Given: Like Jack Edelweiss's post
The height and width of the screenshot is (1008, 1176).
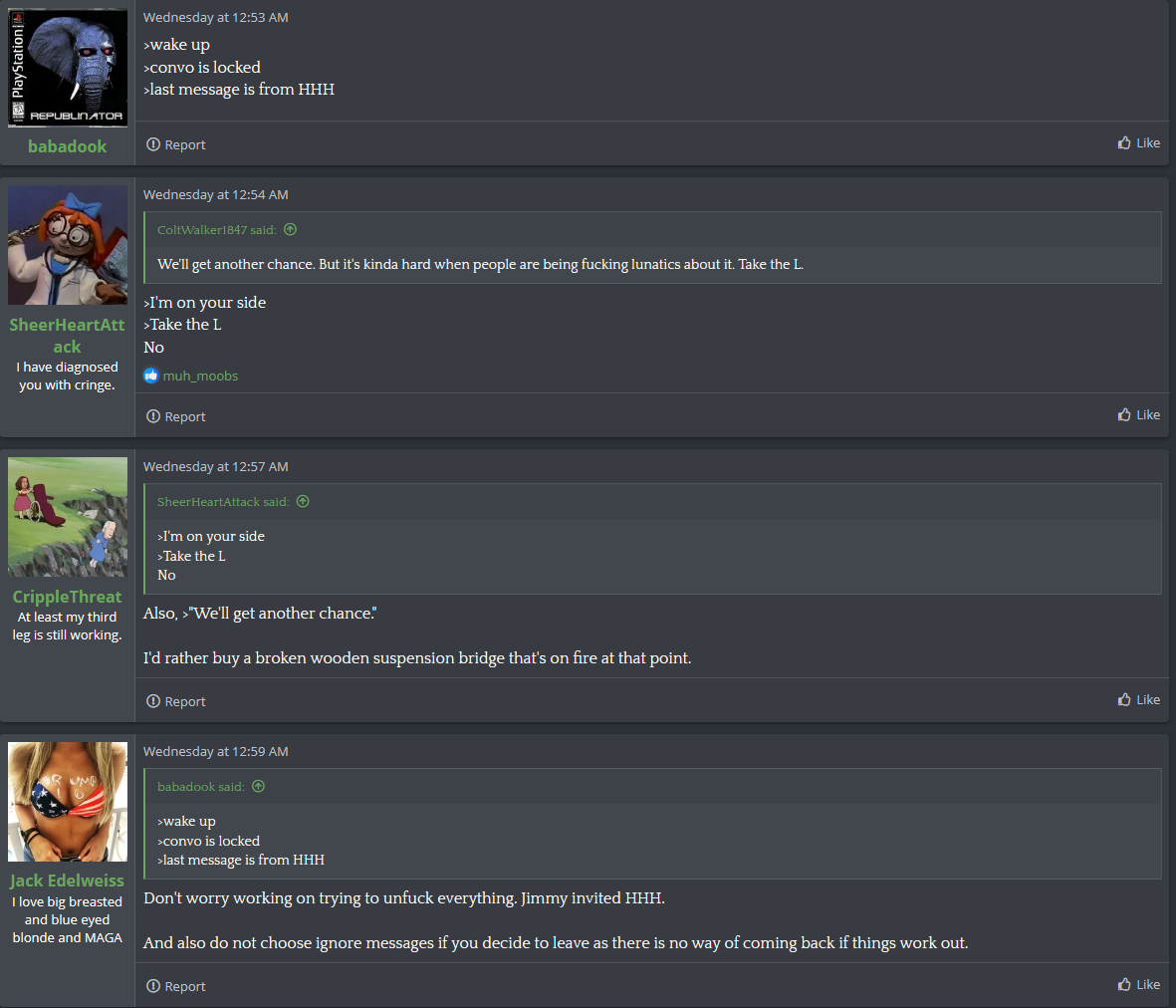Looking at the screenshot, I should (x=1138, y=985).
